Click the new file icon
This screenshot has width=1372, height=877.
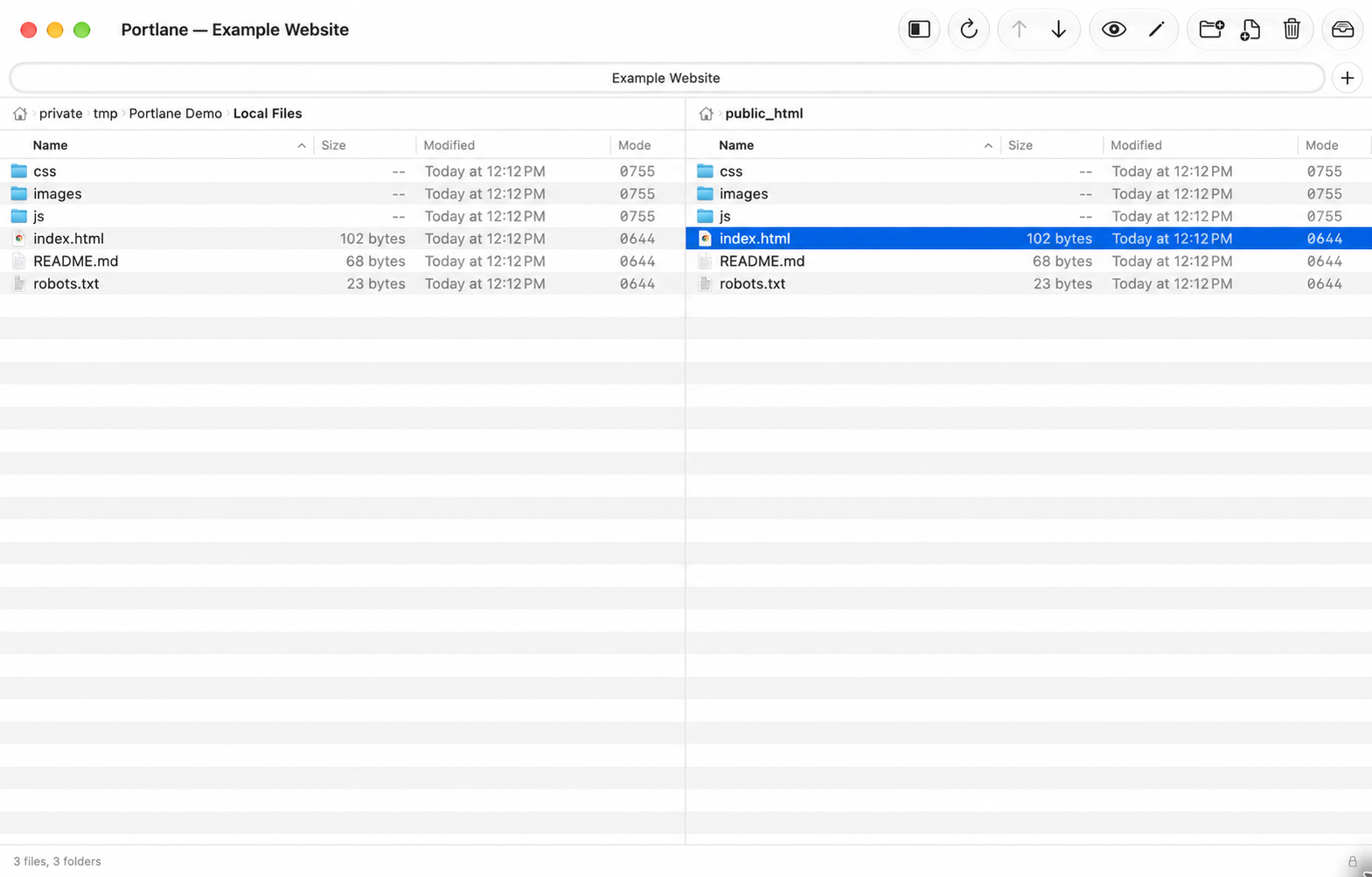1250,30
